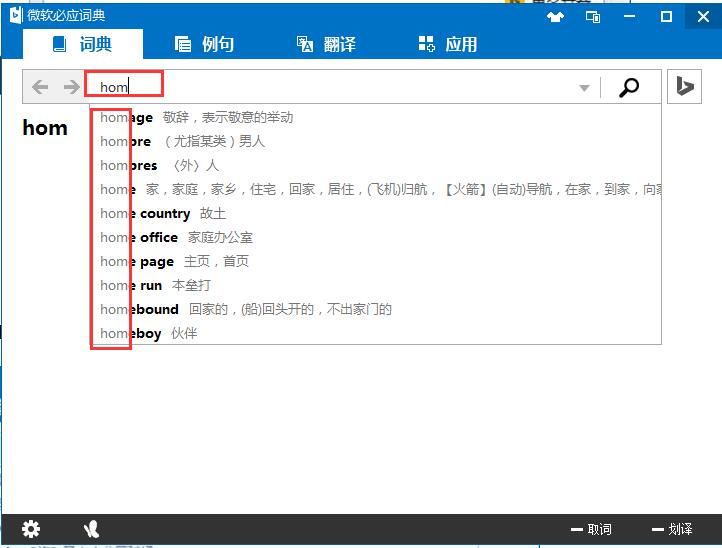Click the forward navigation arrow
Screen dimensions: 722x548
[71, 88]
